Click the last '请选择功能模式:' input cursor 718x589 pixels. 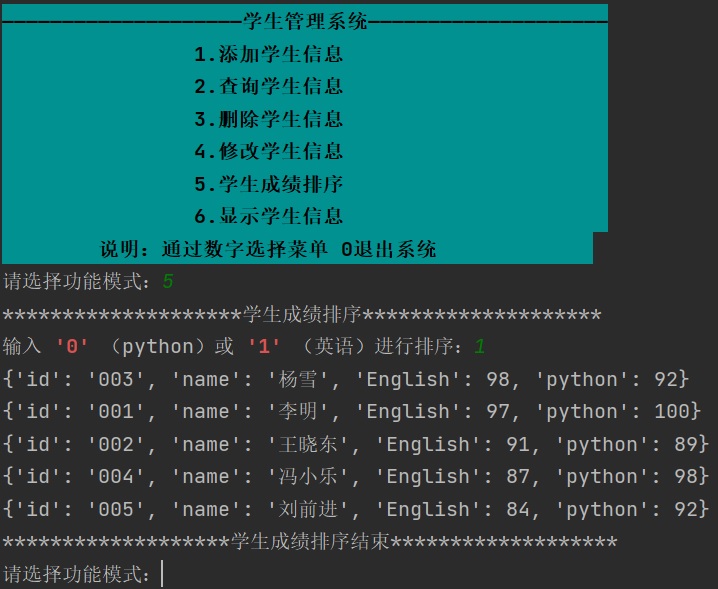(x=162, y=574)
